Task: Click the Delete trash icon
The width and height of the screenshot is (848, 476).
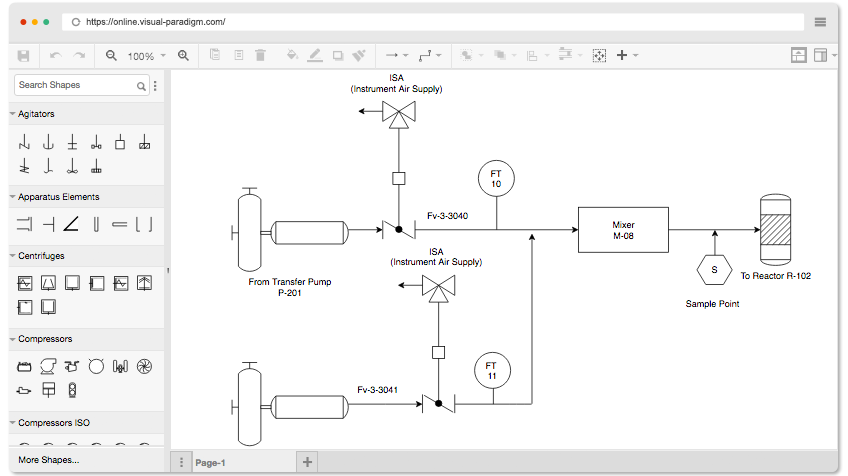Action: click(x=260, y=55)
